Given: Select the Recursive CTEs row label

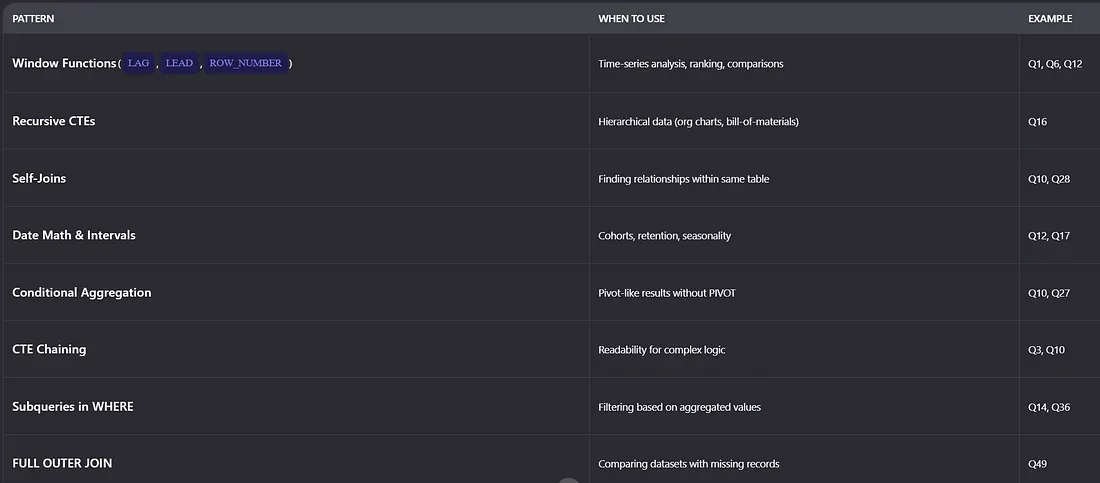Looking at the screenshot, I should tap(54, 121).
